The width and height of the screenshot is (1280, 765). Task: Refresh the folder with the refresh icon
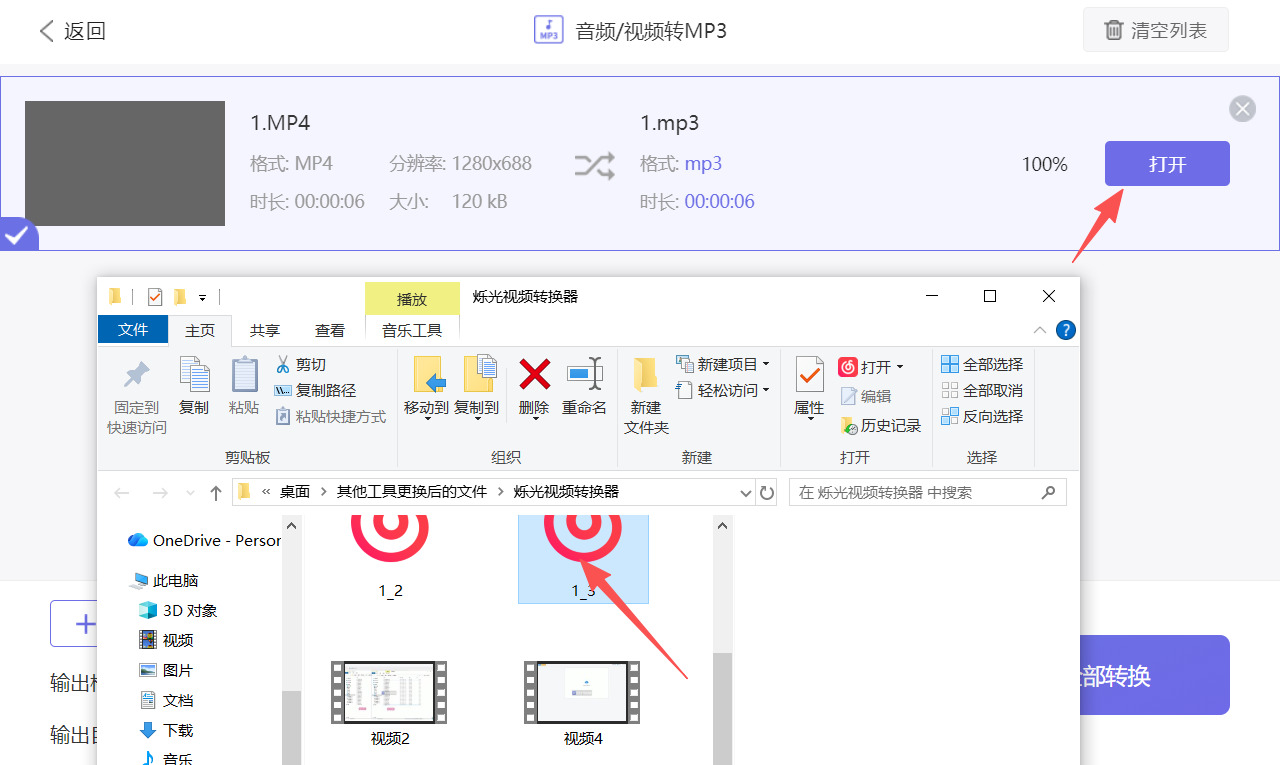click(766, 491)
